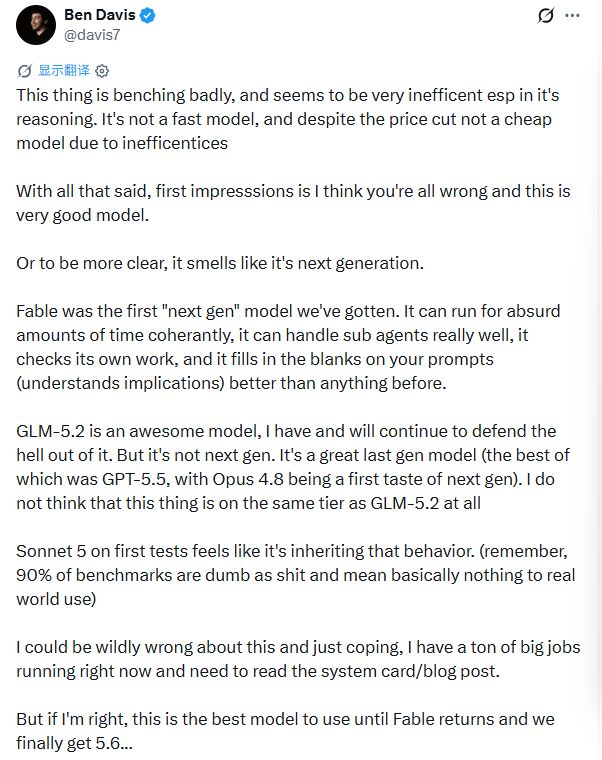Click the blue verified badge
This screenshot has height=760, width=602.
pos(147,16)
